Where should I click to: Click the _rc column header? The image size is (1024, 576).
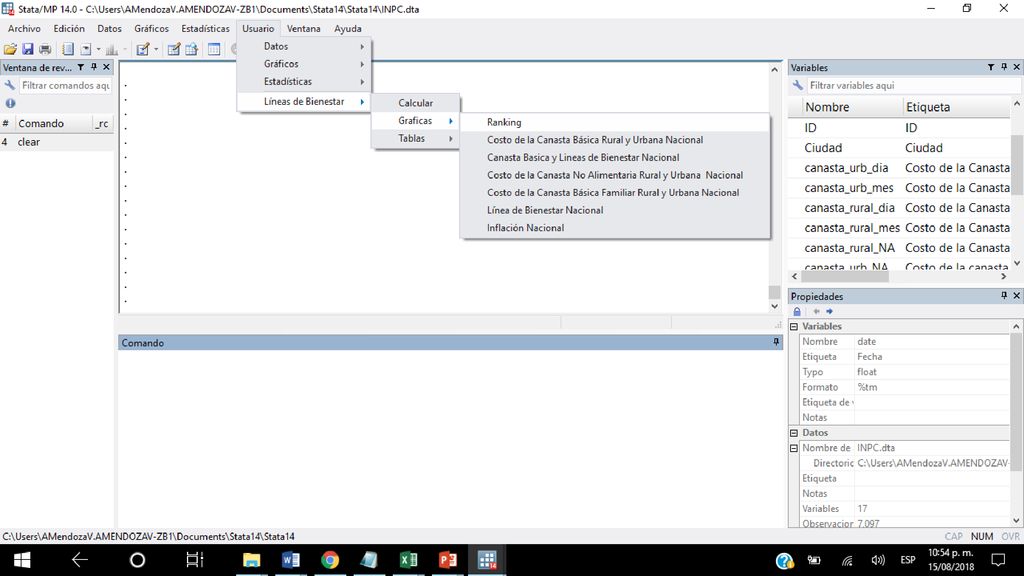102,123
